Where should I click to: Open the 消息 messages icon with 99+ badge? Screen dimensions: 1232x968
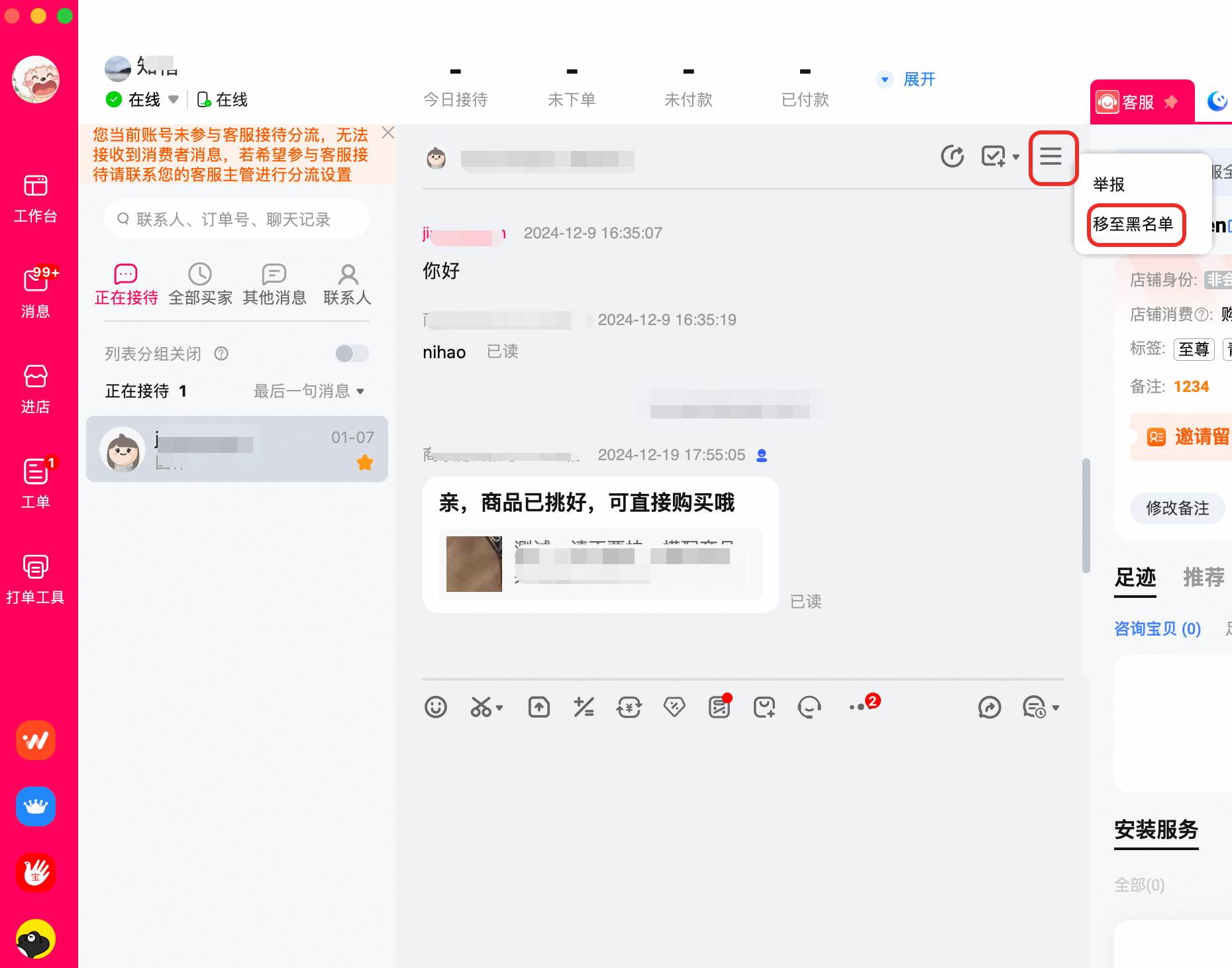[36, 293]
